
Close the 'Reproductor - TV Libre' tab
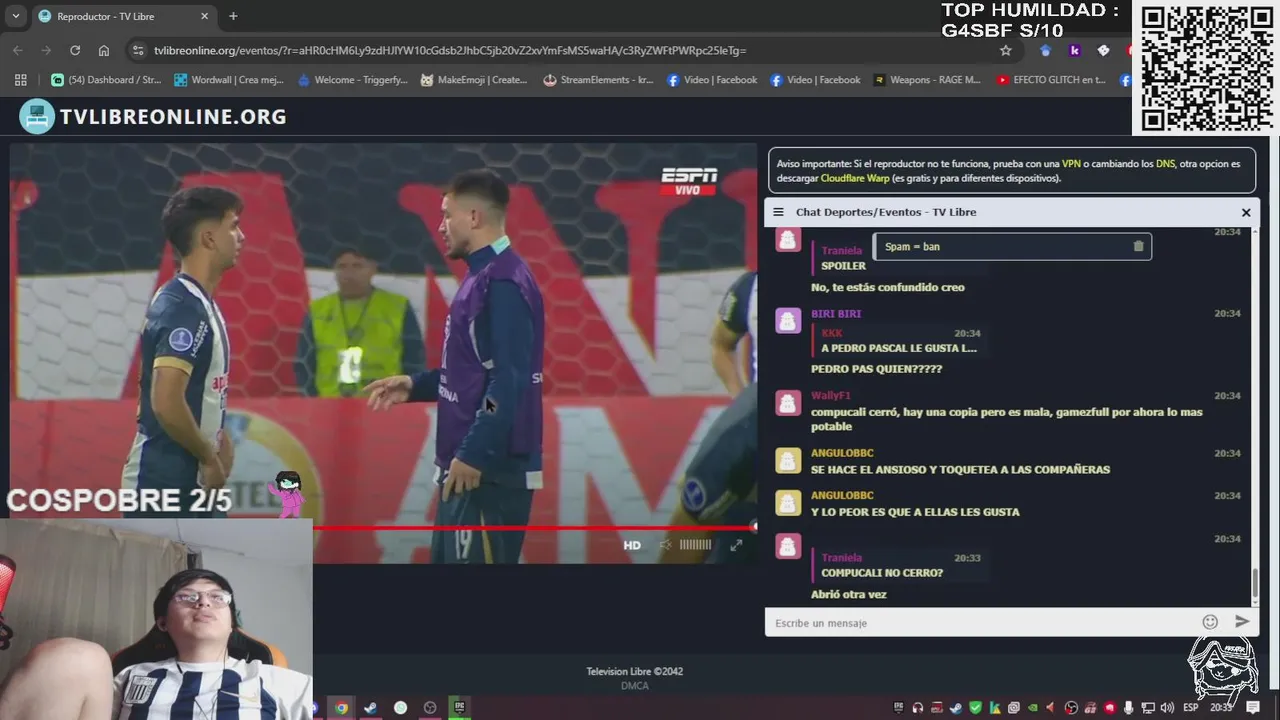[204, 16]
